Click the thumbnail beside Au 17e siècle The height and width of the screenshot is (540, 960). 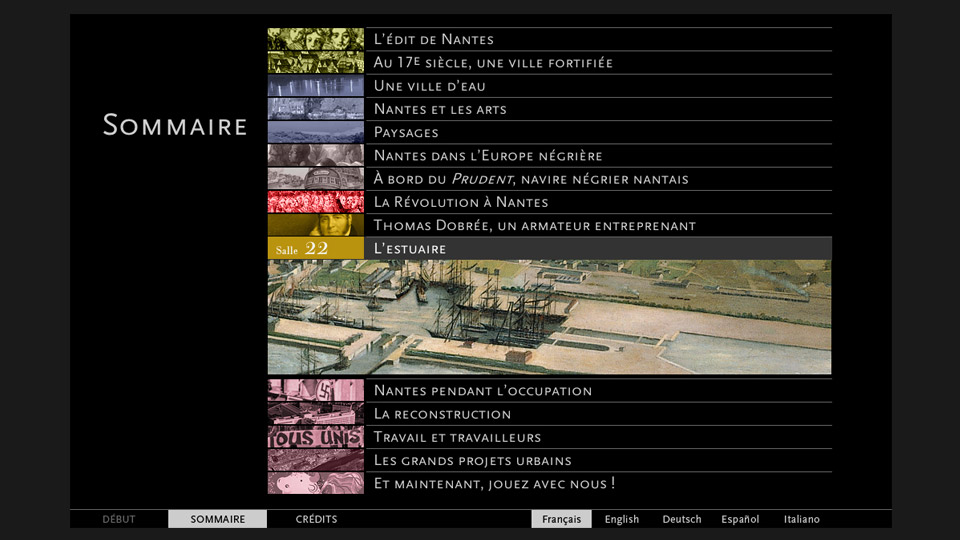point(316,62)
